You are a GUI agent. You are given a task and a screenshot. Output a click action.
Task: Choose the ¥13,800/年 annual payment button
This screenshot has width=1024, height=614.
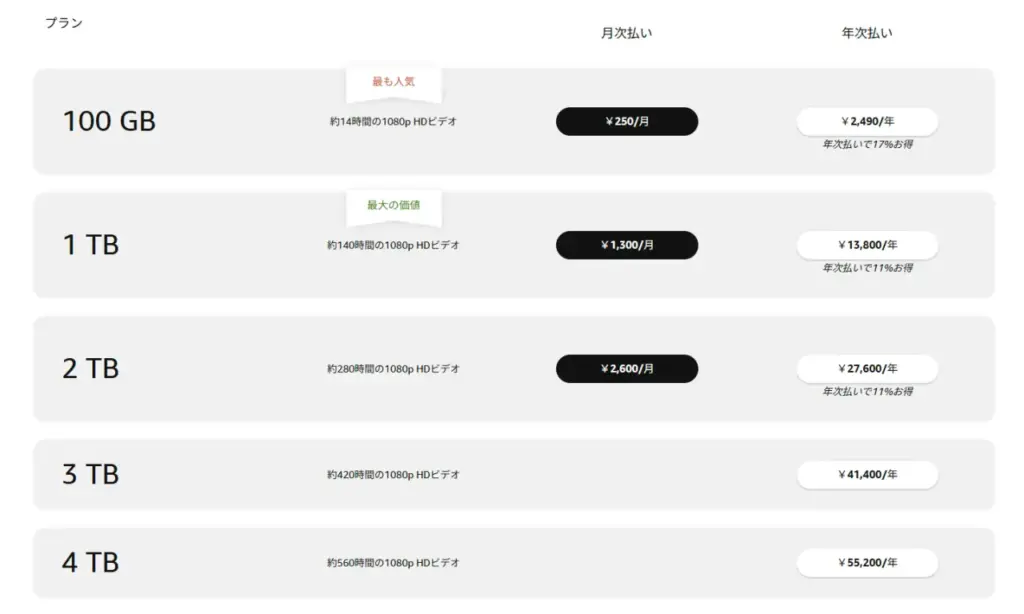click(x=867, y=245)
